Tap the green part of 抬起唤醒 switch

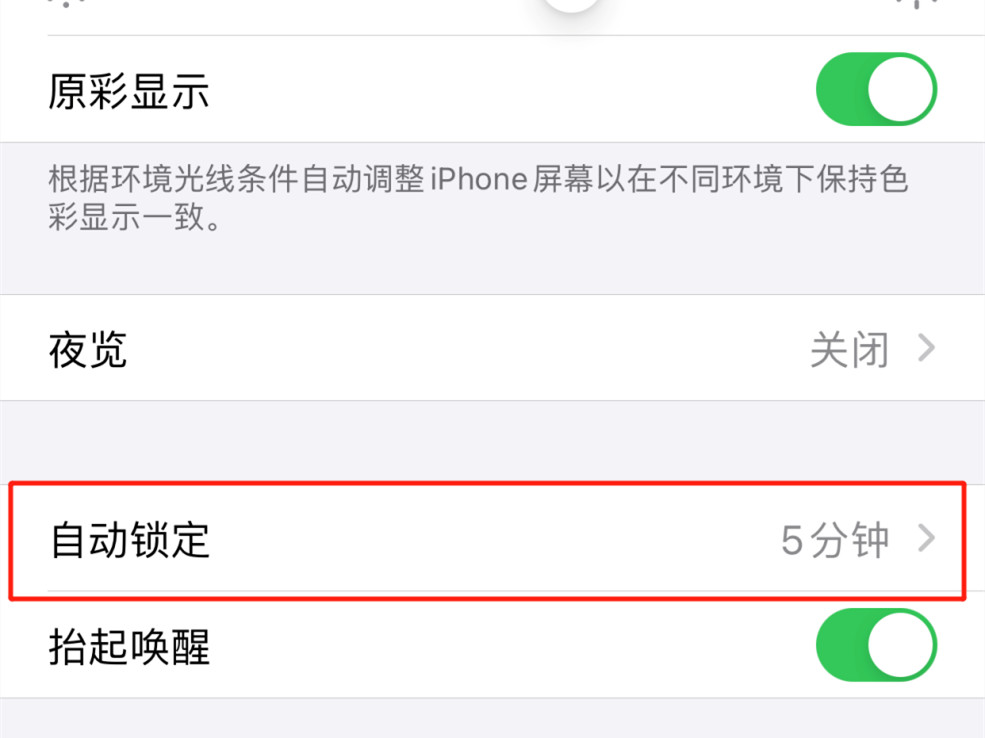point(841,645)
